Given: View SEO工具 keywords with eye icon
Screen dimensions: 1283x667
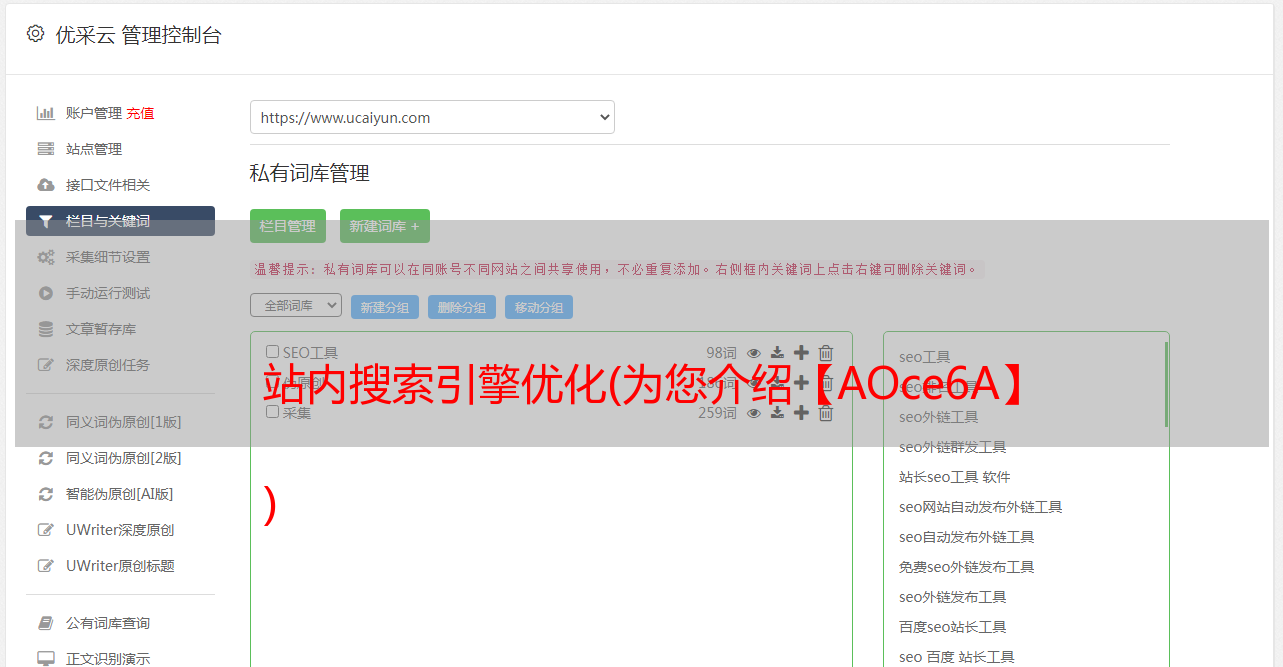Looking at the screenshot, I should click(754, 353).
